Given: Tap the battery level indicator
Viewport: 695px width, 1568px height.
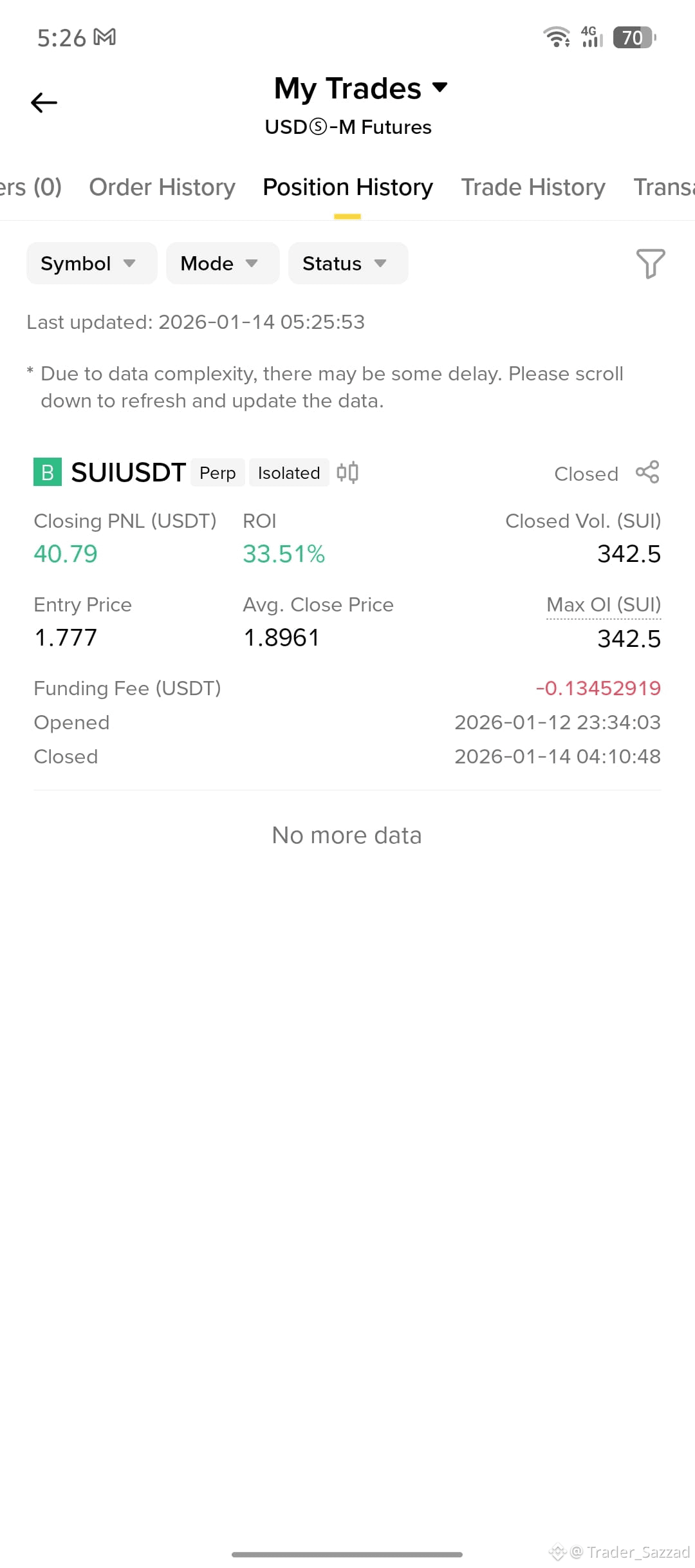Looking at the screenshot, I should [x=635, y=37].
